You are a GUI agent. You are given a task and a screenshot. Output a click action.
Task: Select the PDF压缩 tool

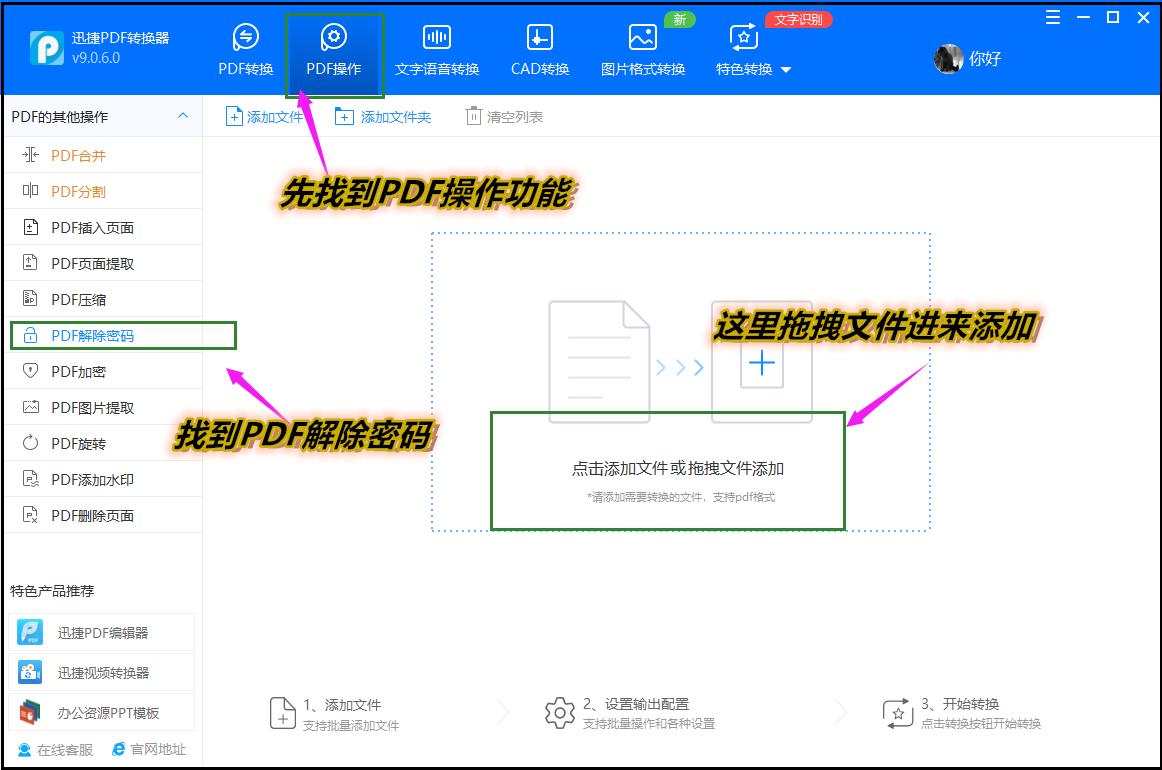[x=71, y=299]
